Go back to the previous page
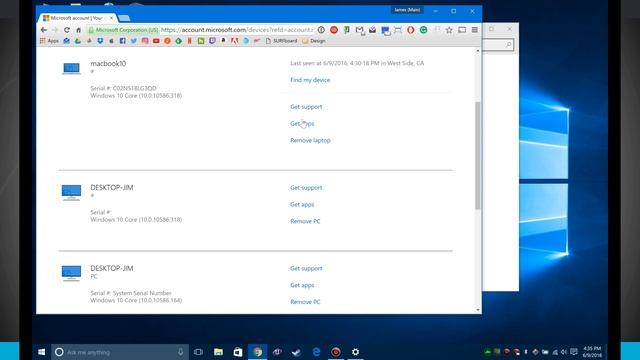640x360 pixels. click(44, 30)
